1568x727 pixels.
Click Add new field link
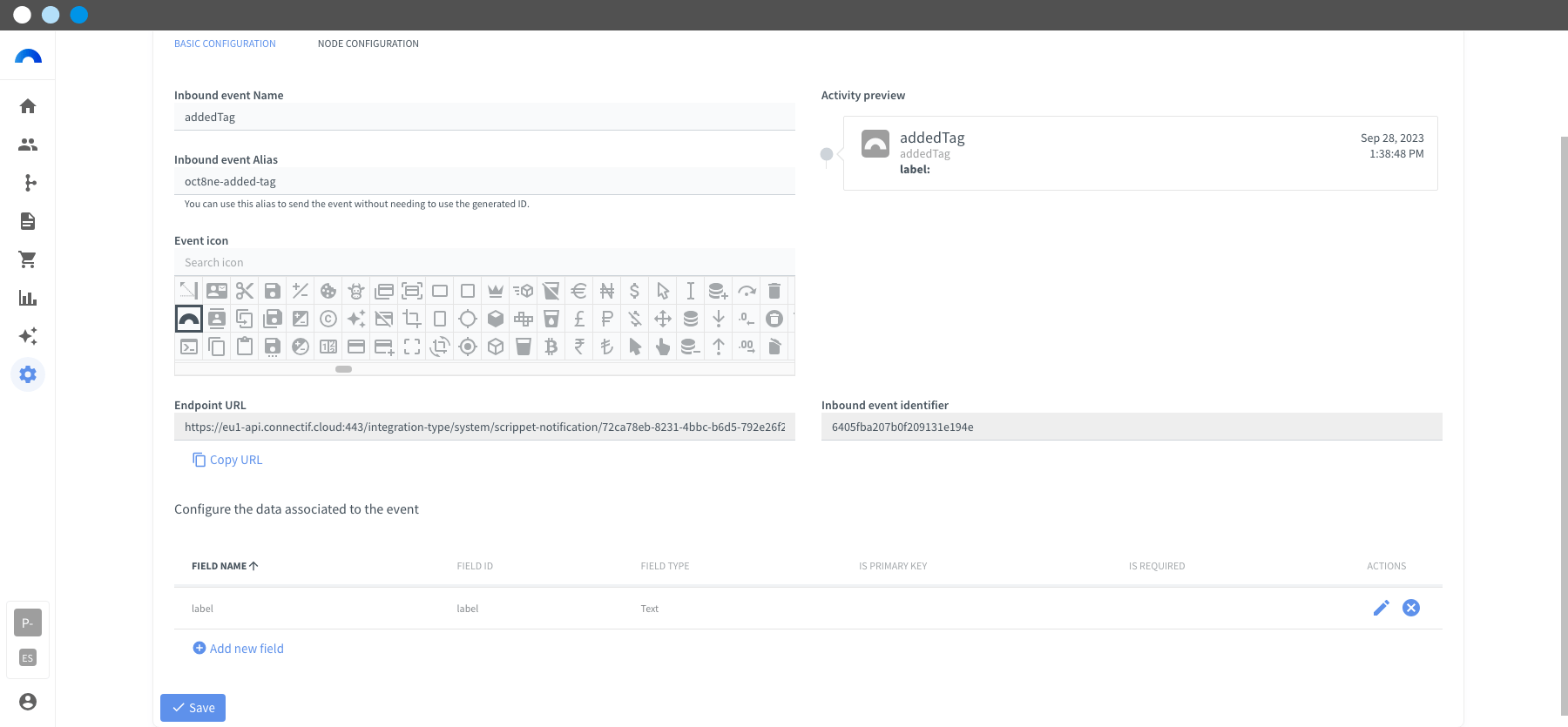pos(238,649)
